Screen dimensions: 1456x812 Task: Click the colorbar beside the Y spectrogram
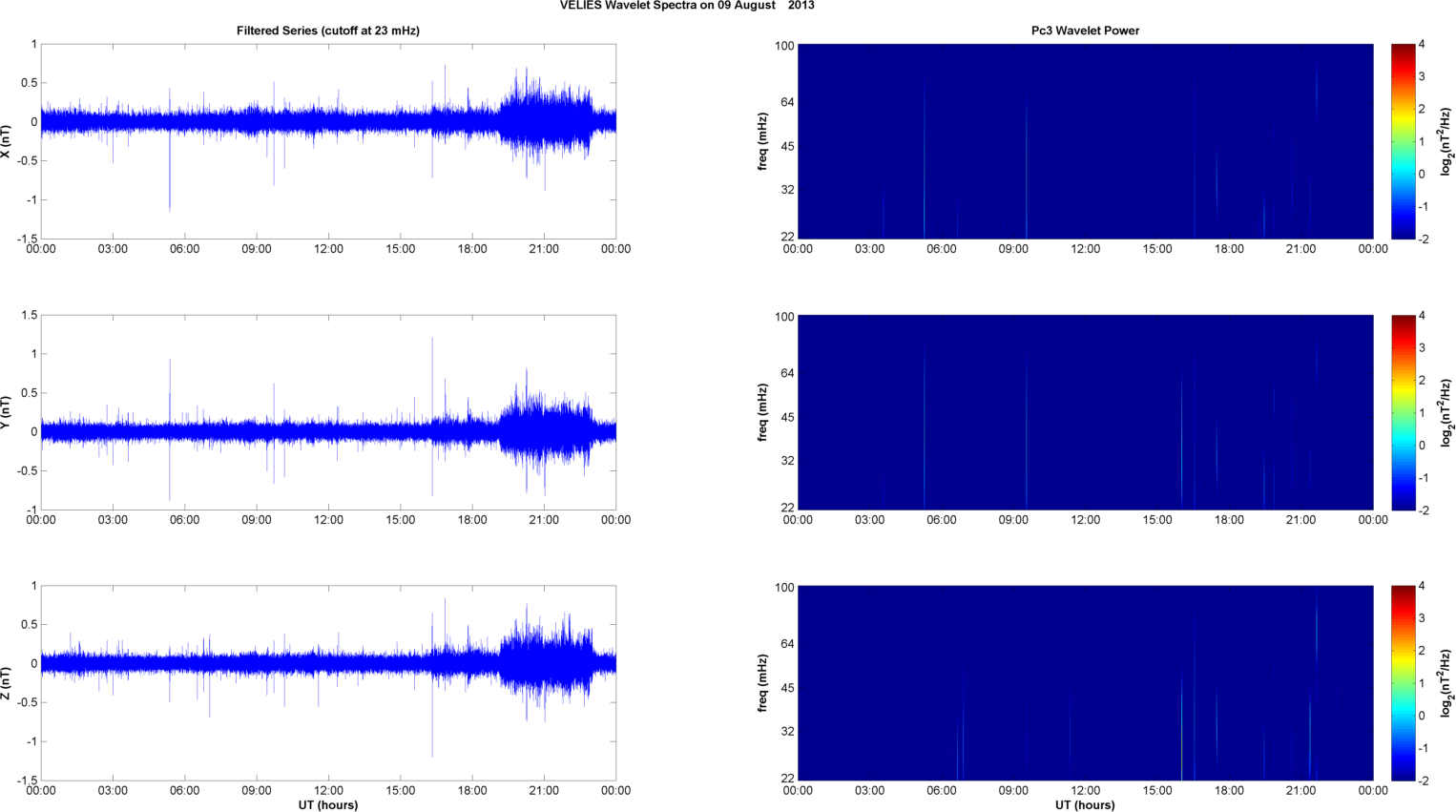click(x=1403, y=412)
